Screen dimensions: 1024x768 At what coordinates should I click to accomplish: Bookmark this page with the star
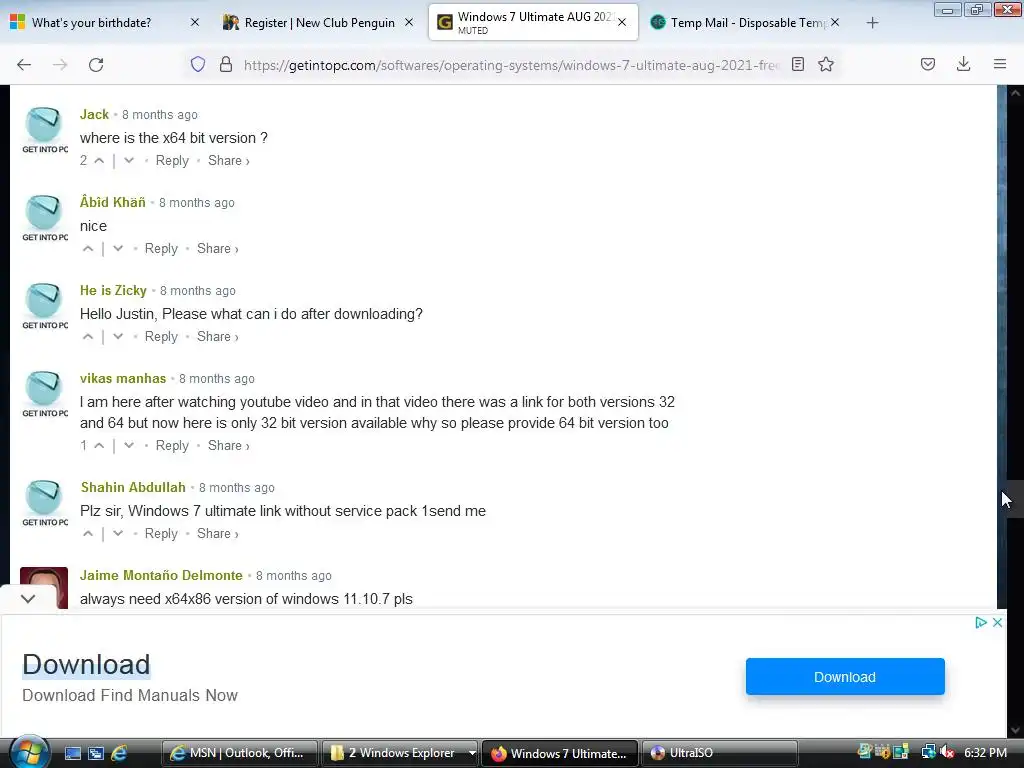826,64
